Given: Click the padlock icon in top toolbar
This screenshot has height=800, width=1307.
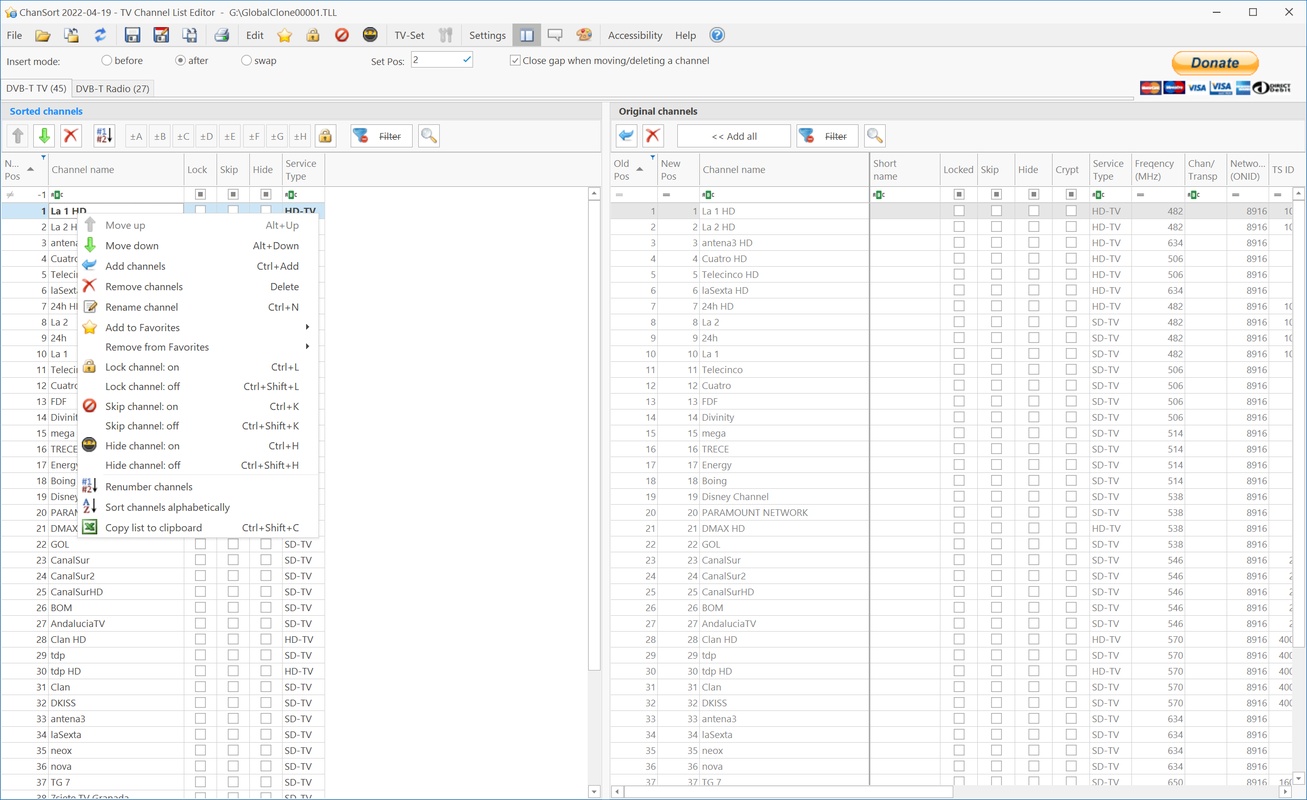Looking at the screenshot, I should (313, 35).
